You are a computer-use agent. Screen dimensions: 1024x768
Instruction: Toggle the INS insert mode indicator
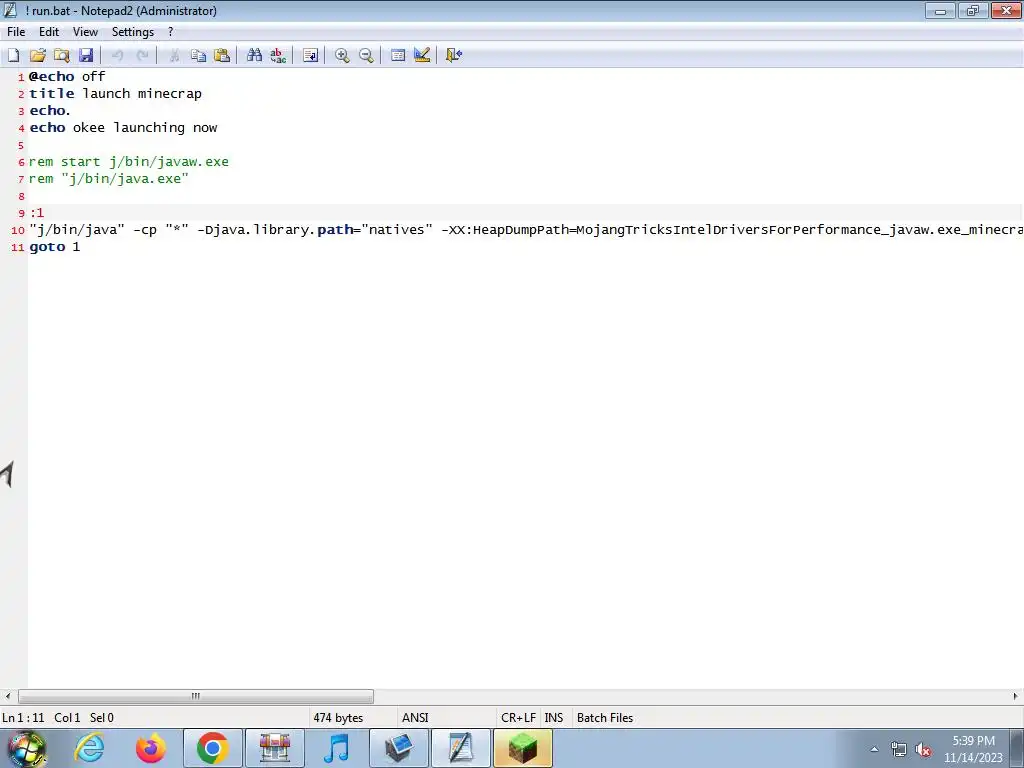coord(554,718)
